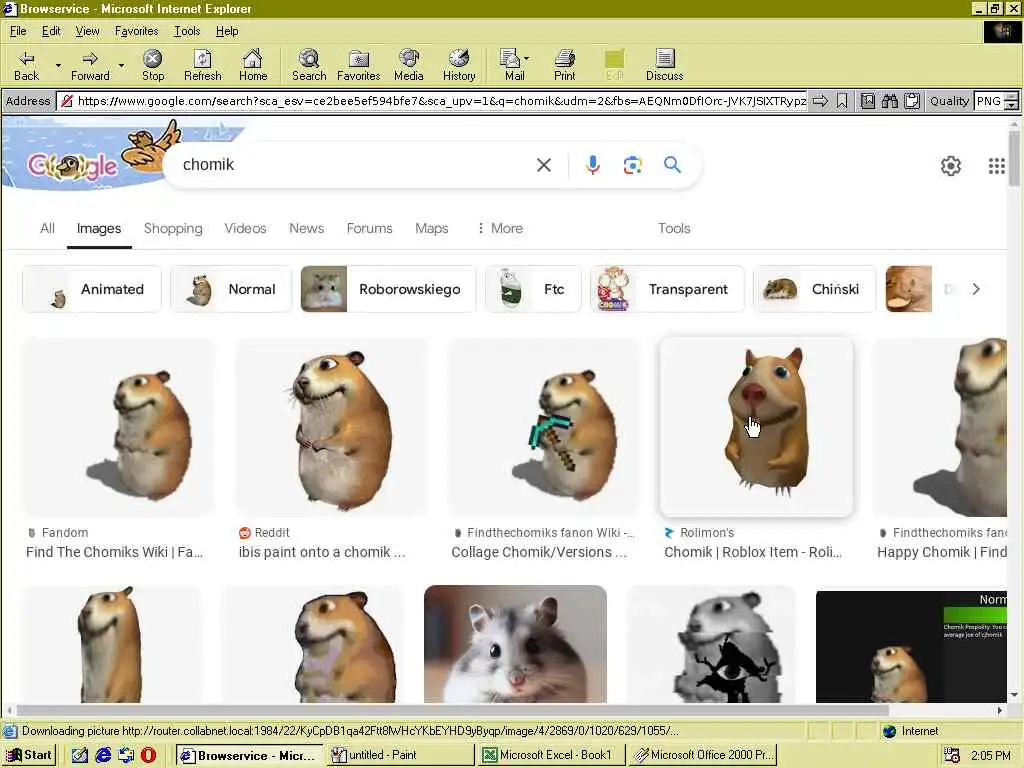Switch to the Videos tab
The image size is (1024, 768).
click(245, 228)
